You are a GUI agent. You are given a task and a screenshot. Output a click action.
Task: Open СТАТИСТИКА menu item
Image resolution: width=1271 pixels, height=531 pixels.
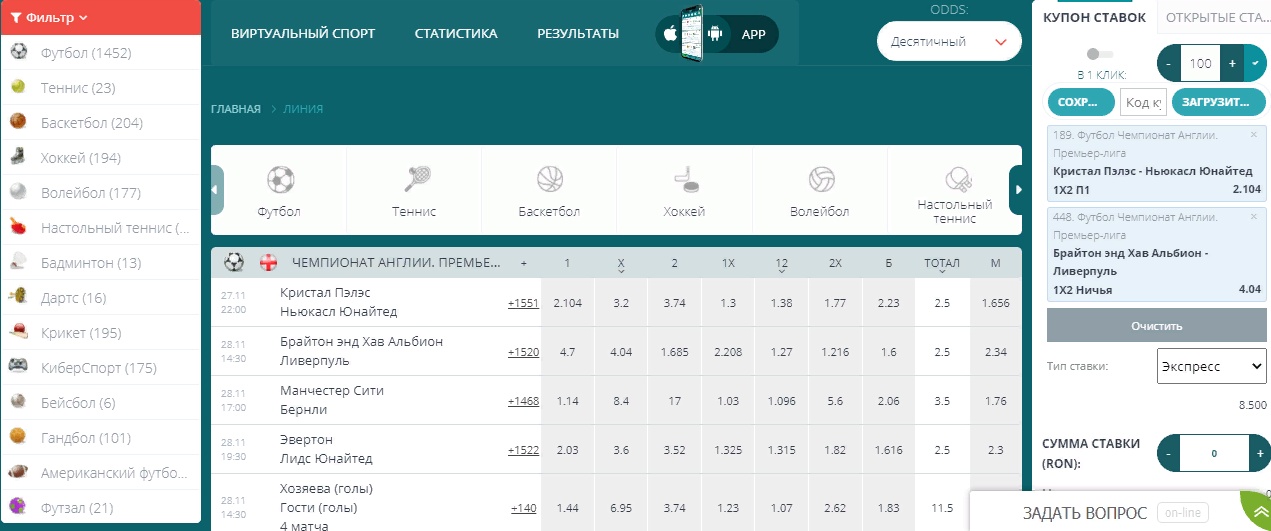pyautogui.click(x=456, y=34)
